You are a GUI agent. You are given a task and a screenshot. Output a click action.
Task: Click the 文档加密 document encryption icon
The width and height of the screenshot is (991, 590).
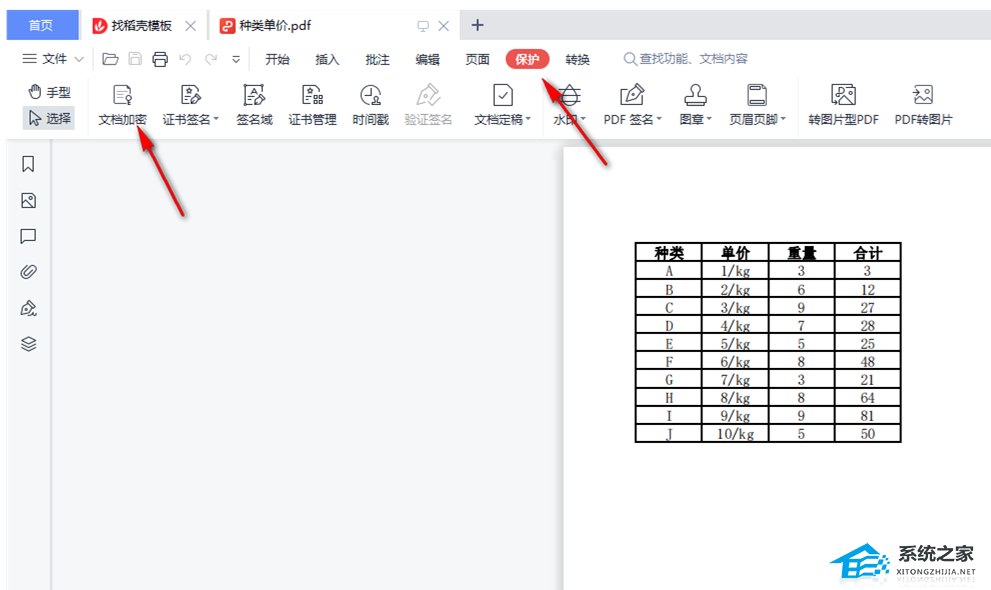[x=122, y=96]
